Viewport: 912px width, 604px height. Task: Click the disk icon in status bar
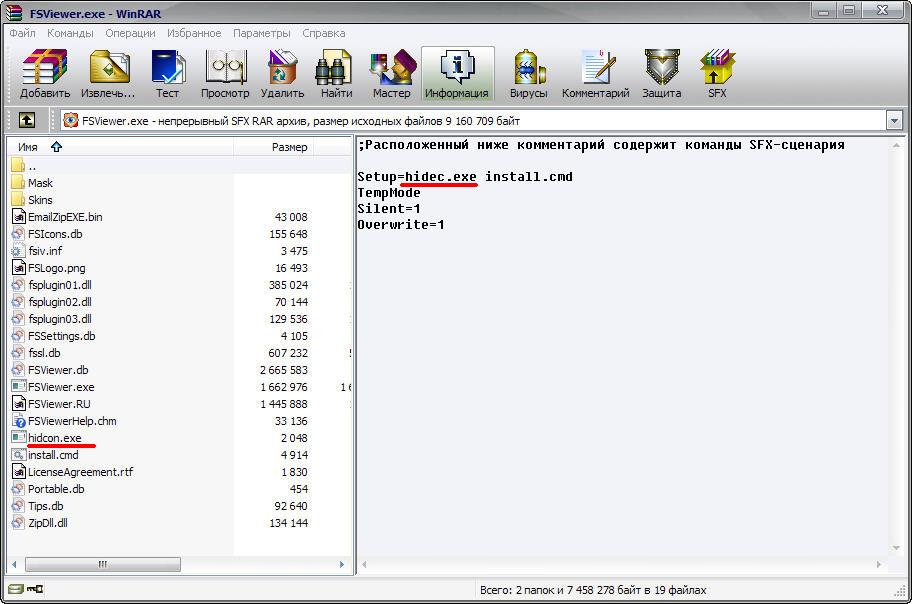(x=16, y=589)
